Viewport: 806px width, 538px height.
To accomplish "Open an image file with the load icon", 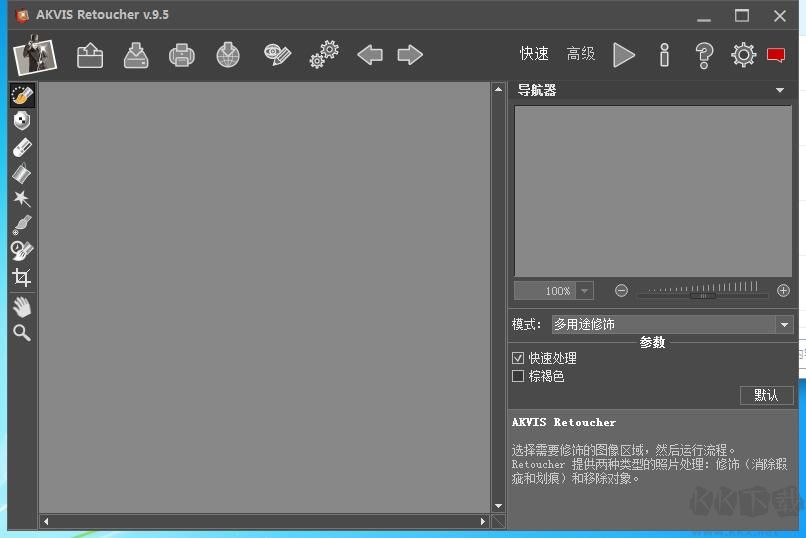I will [x=90, y=55].
